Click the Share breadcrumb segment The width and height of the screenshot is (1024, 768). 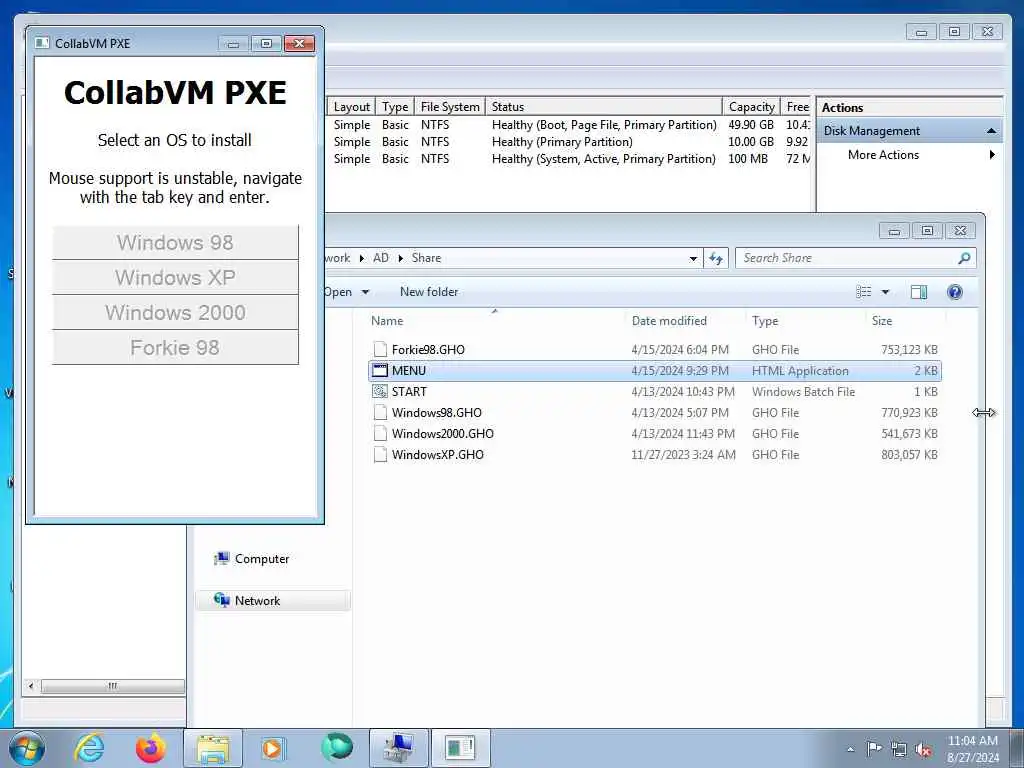coord(426,258)
